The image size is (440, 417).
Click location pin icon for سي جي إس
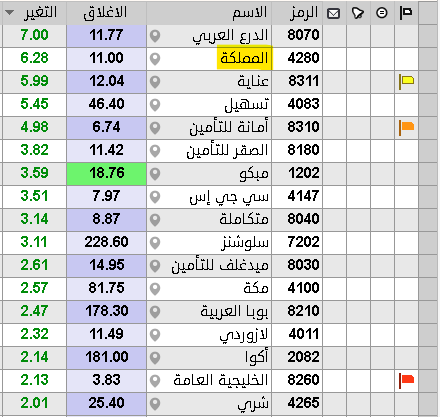pyautogui.click(x=155, y=197)
